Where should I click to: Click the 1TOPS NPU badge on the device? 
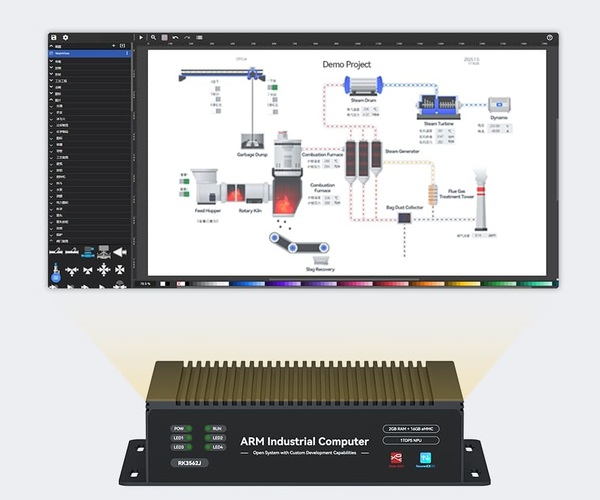coord(411,441)
